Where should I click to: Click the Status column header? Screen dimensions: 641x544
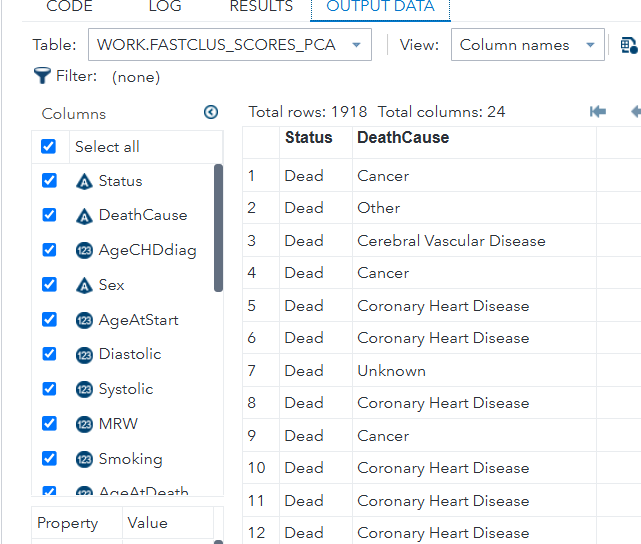click(x=308, y=138)
